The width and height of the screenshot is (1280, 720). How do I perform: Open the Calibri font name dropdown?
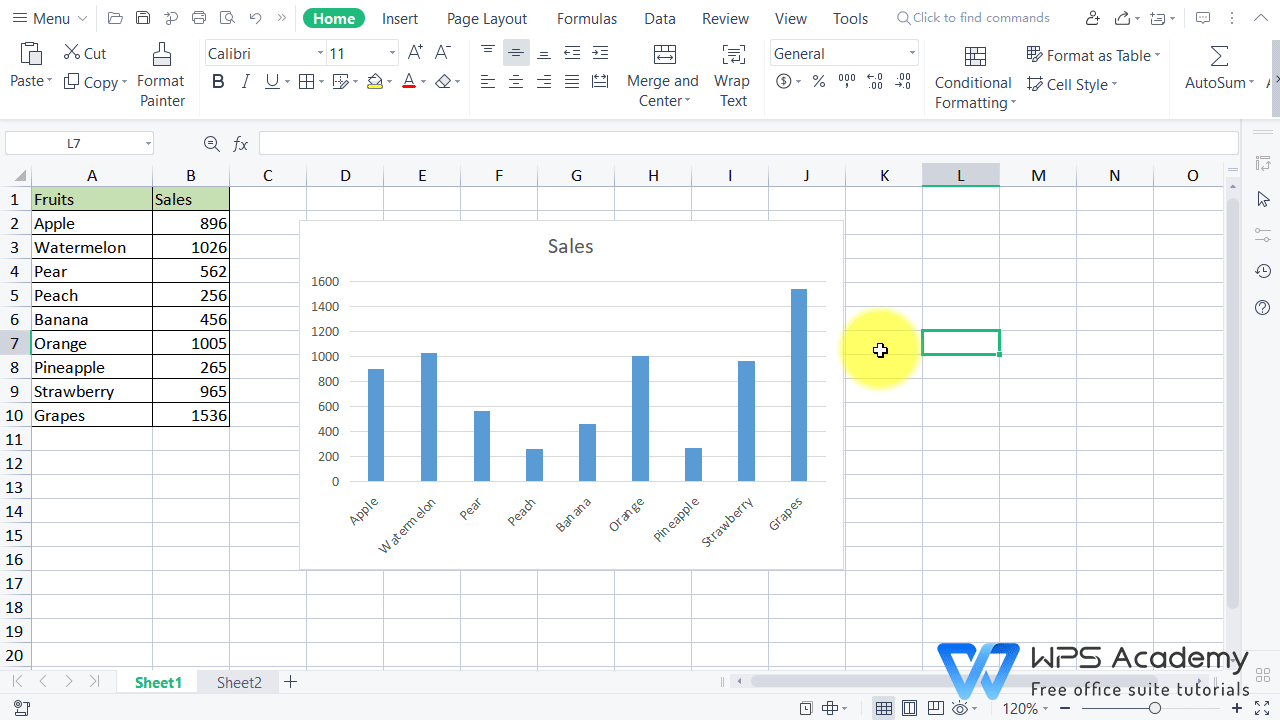click(x=319, y=52)
